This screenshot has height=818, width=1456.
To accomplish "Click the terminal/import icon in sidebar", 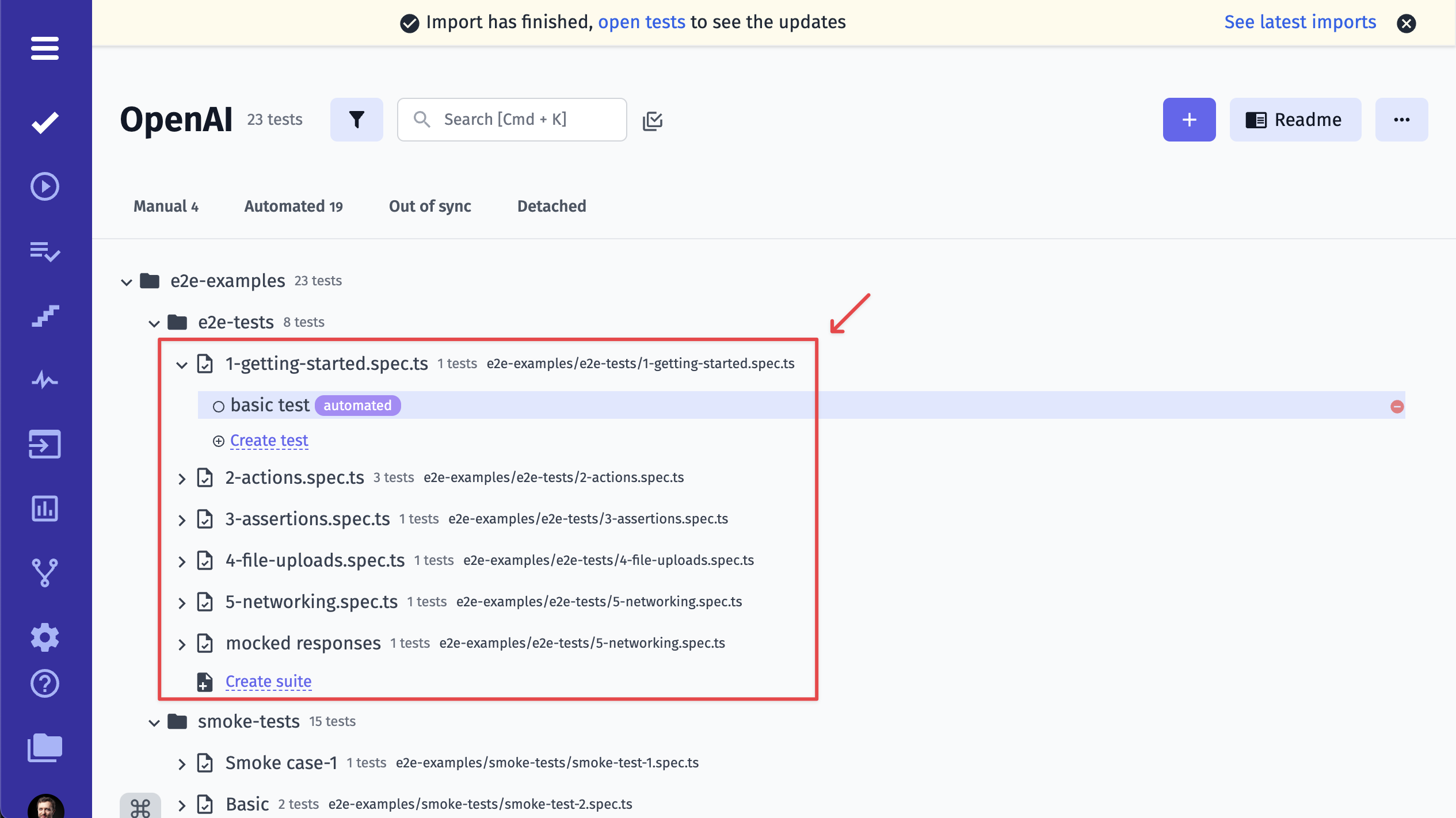I will [x=45, y=443].
